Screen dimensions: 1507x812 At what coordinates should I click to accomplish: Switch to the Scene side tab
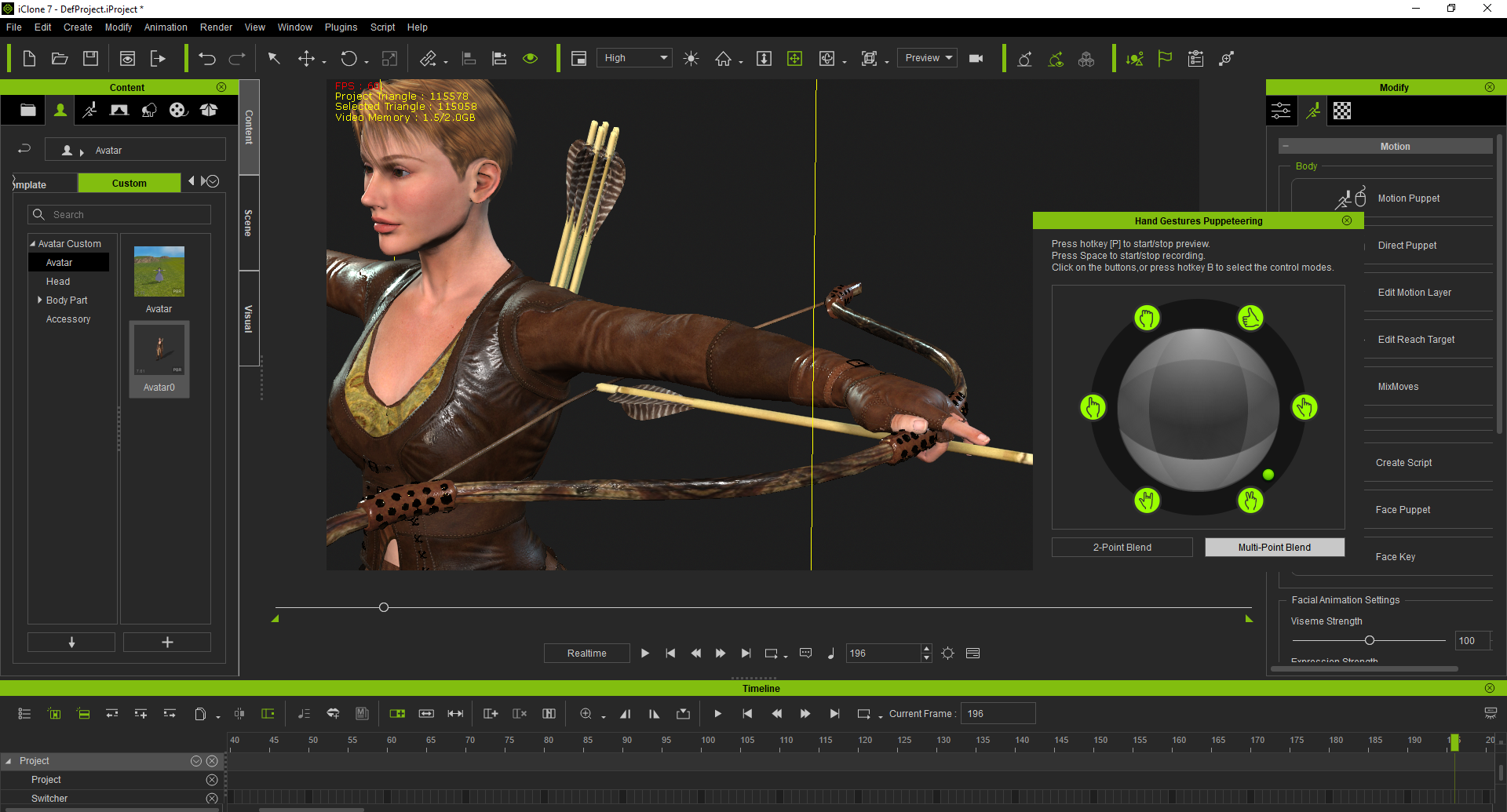249,223
